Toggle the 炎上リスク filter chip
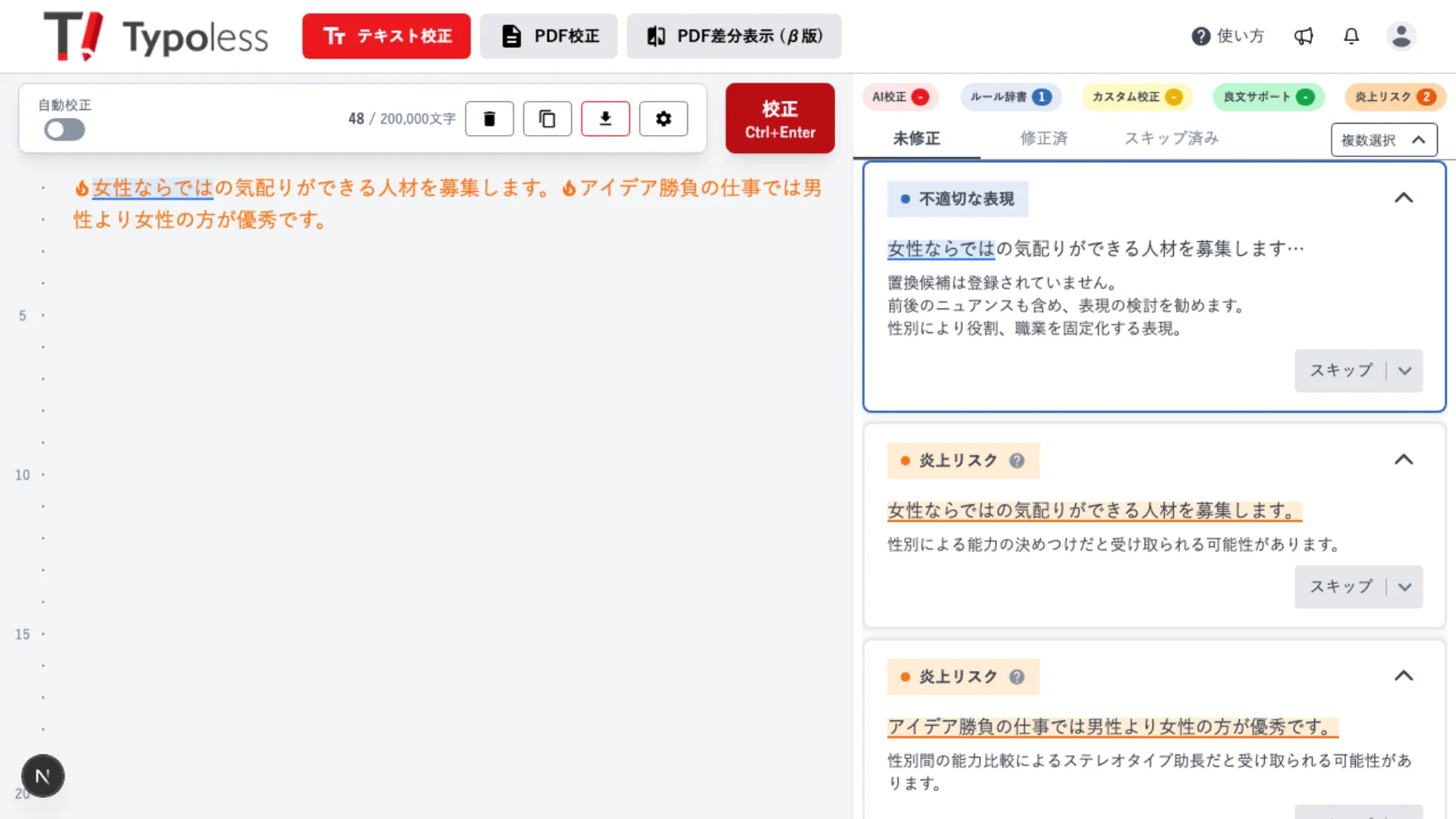Image resolution: width=1456 pixels, height=819 pixels. coord(1395,96)
